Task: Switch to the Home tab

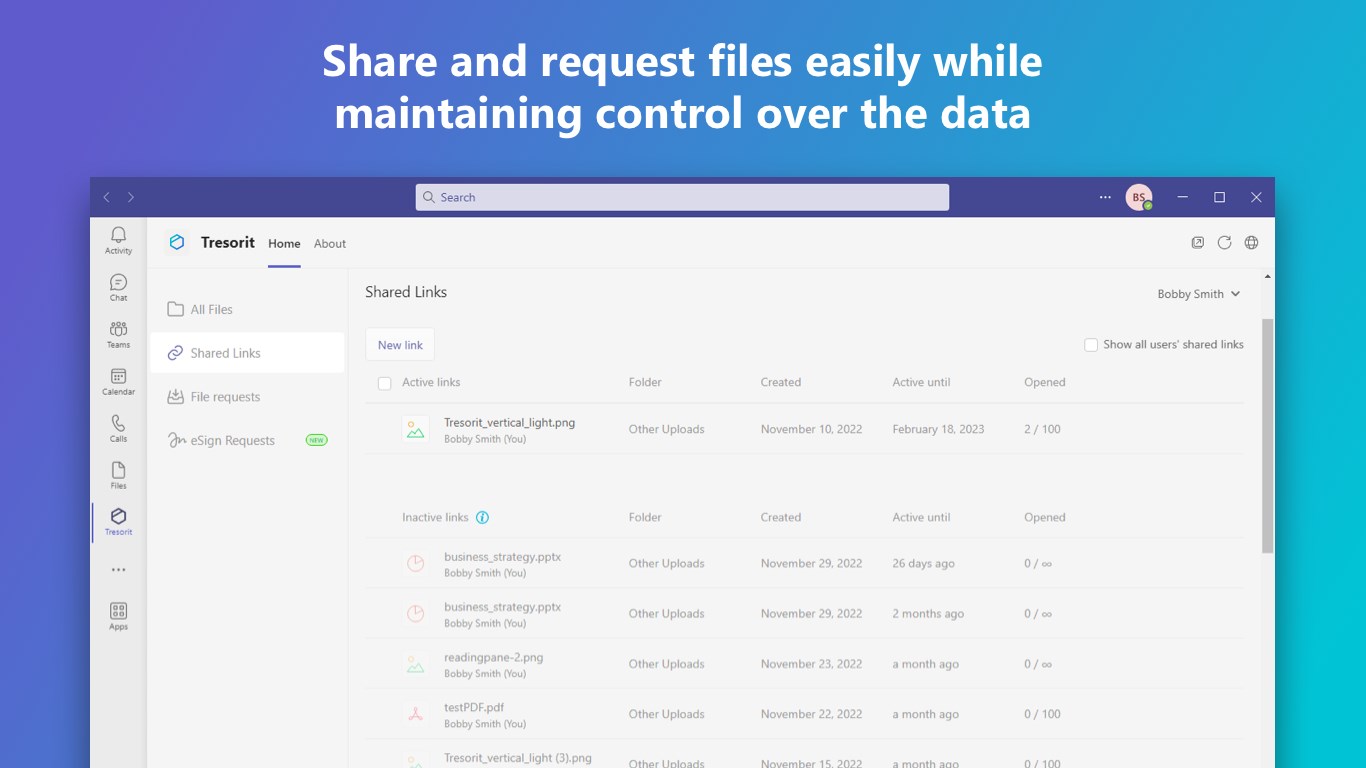Action: click(284, 243)
